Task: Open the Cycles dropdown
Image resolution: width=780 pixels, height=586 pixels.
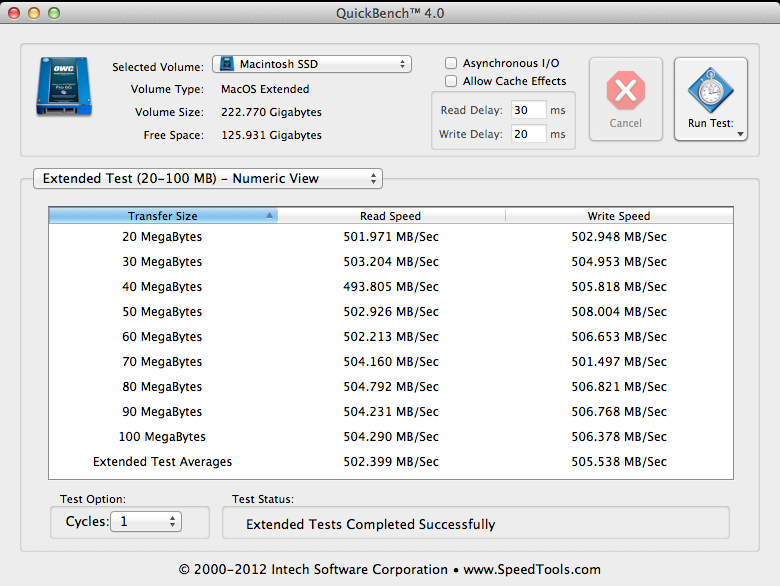Action: pyautogui.click(x=146, y=521)
